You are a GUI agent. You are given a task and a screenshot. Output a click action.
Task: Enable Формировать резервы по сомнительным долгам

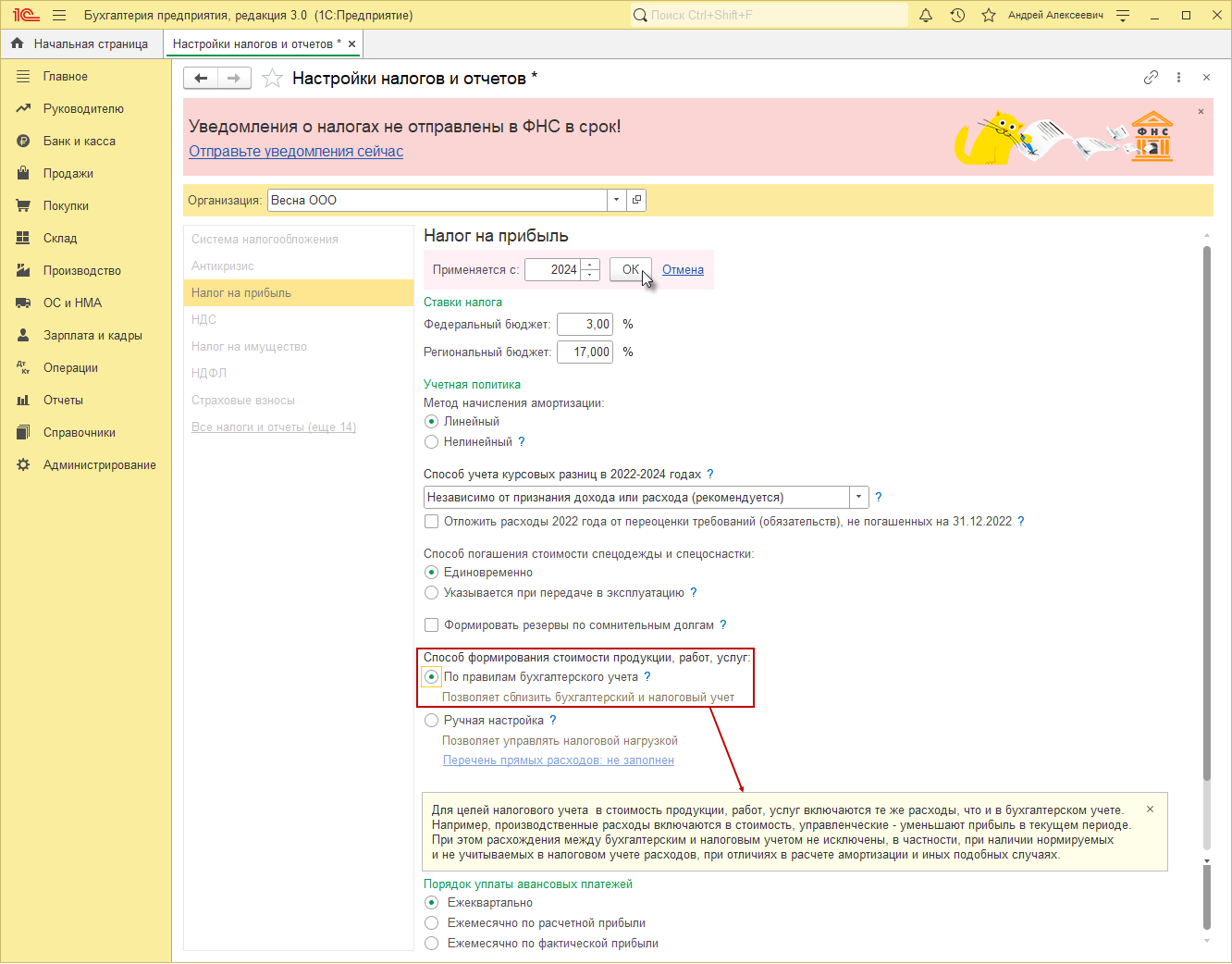click(431, 624)
